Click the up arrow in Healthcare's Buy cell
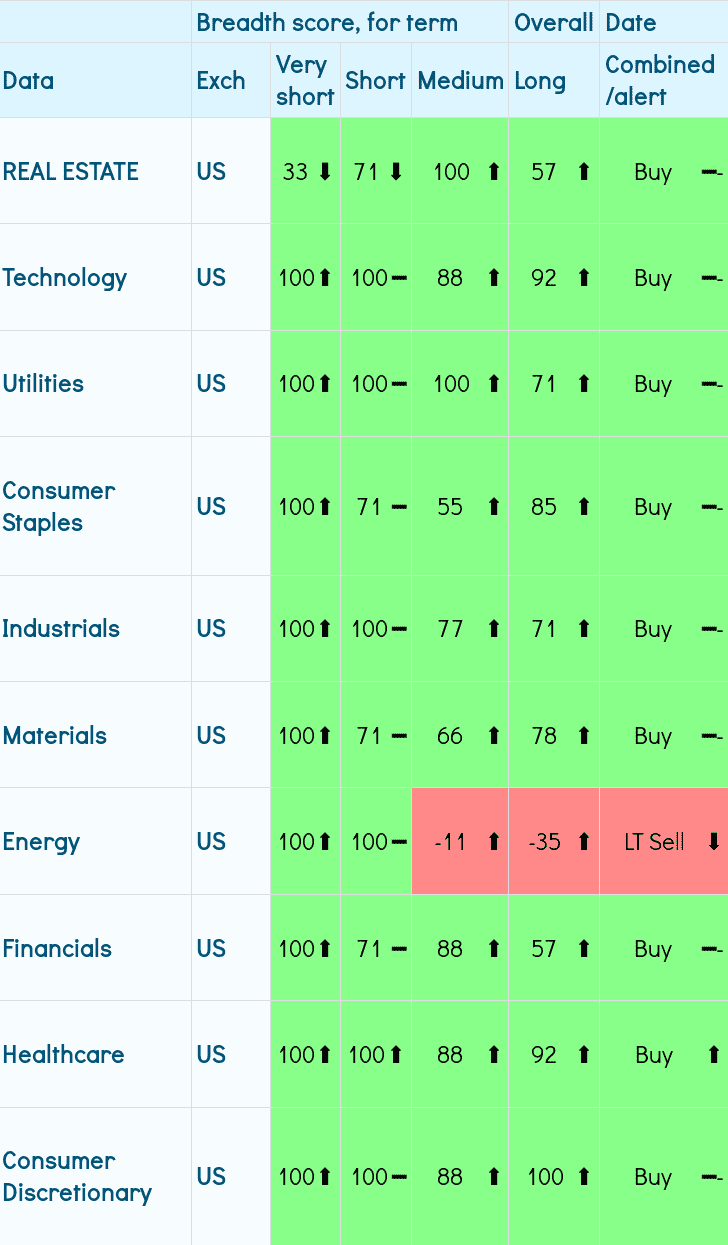 [713, 1055]
